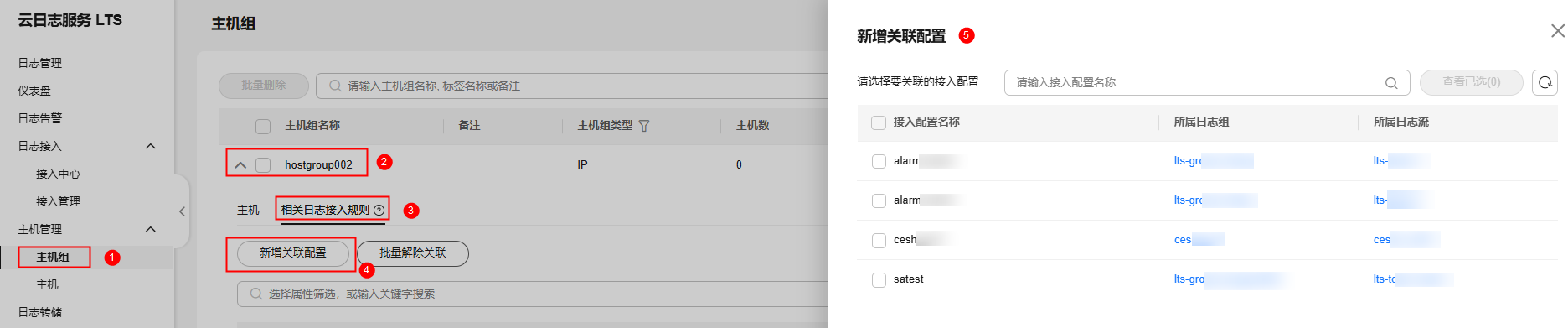
Task: Select all configs via the 接入配置名称 header checkbox
Action: tap(879, 122)
